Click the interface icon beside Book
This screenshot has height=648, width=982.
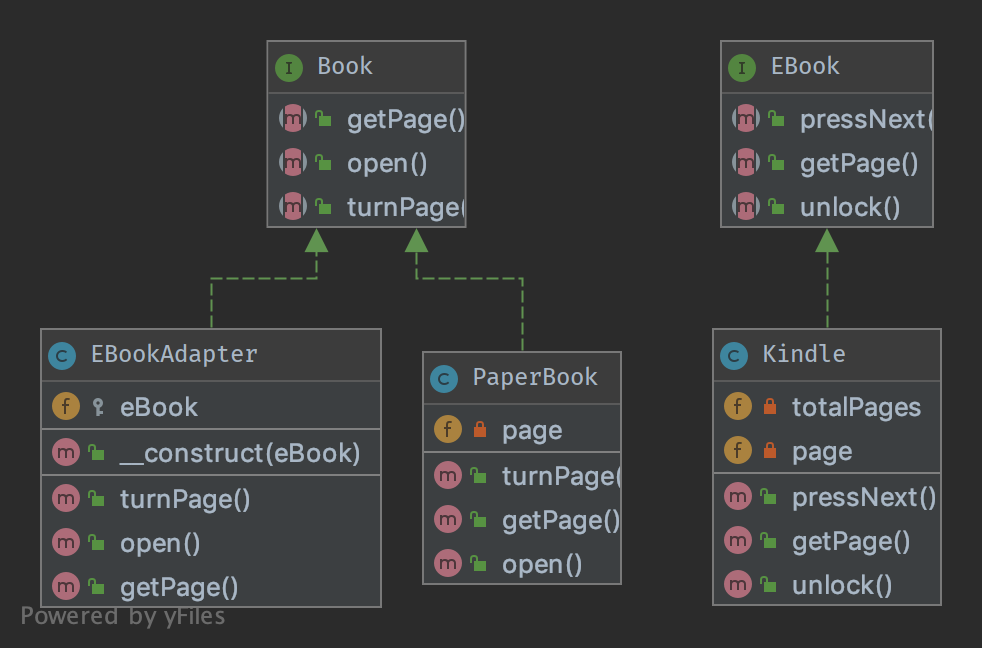point(289,67)
